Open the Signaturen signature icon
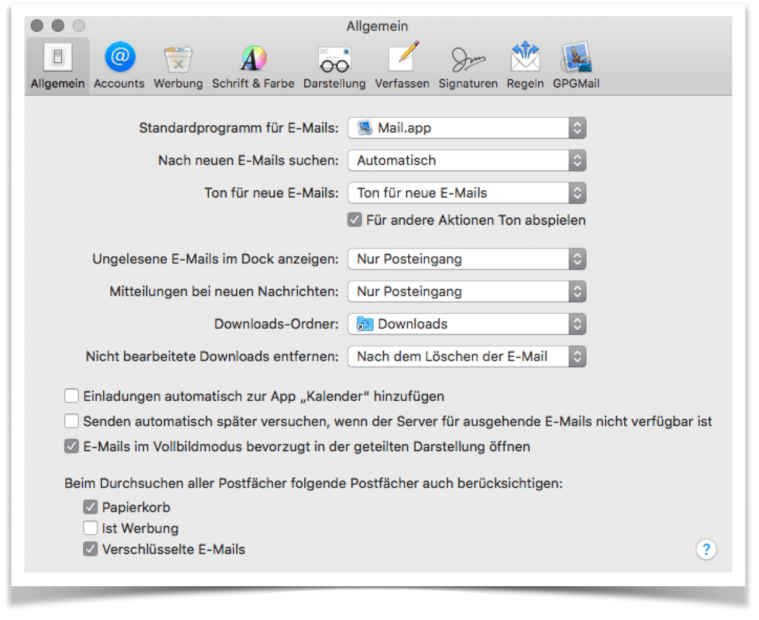Image resolution: width=759 pixels, height=620 pixels. pos(468,59)
